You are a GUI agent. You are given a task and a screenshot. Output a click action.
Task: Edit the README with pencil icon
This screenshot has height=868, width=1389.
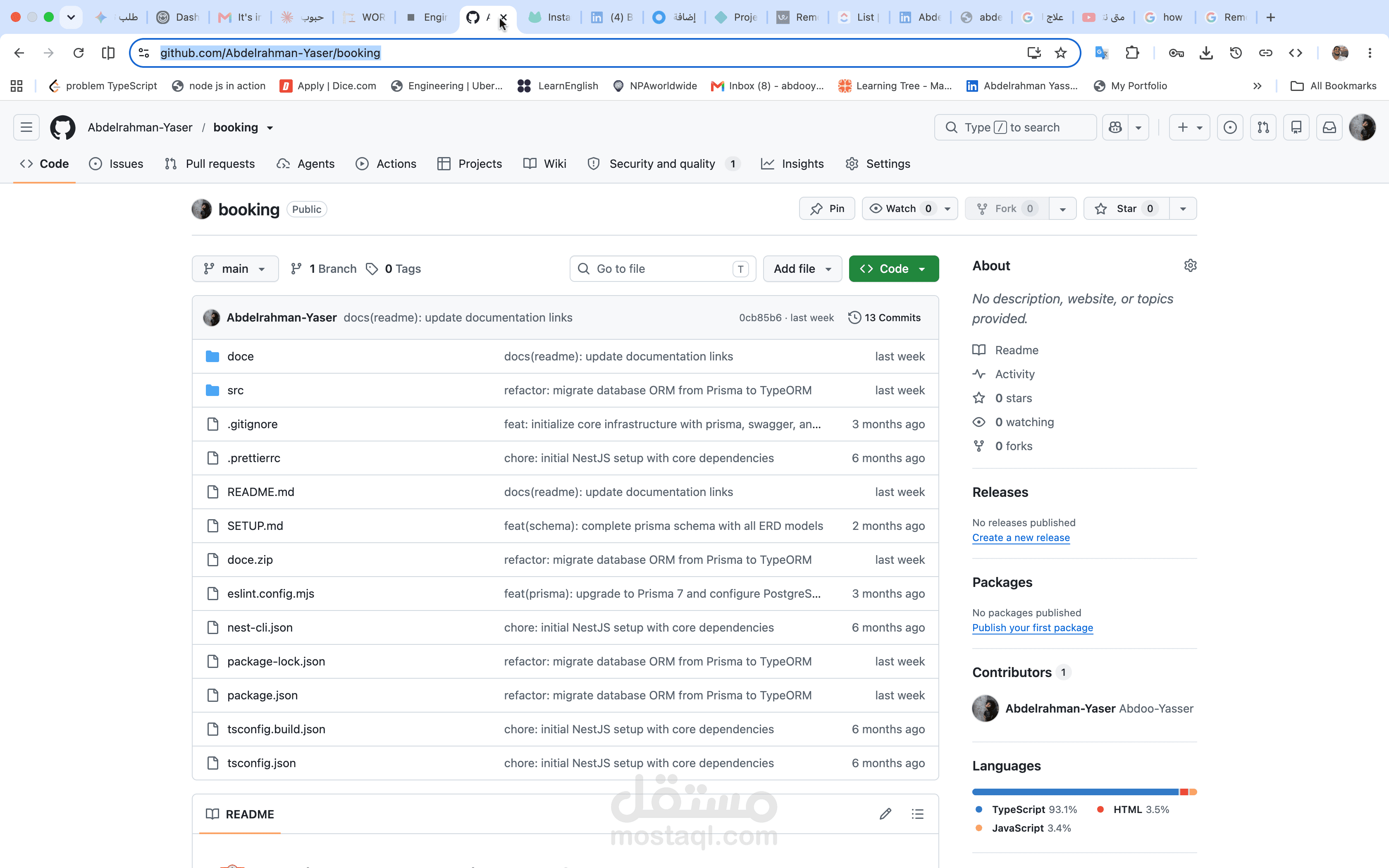[x=885, y=814]
